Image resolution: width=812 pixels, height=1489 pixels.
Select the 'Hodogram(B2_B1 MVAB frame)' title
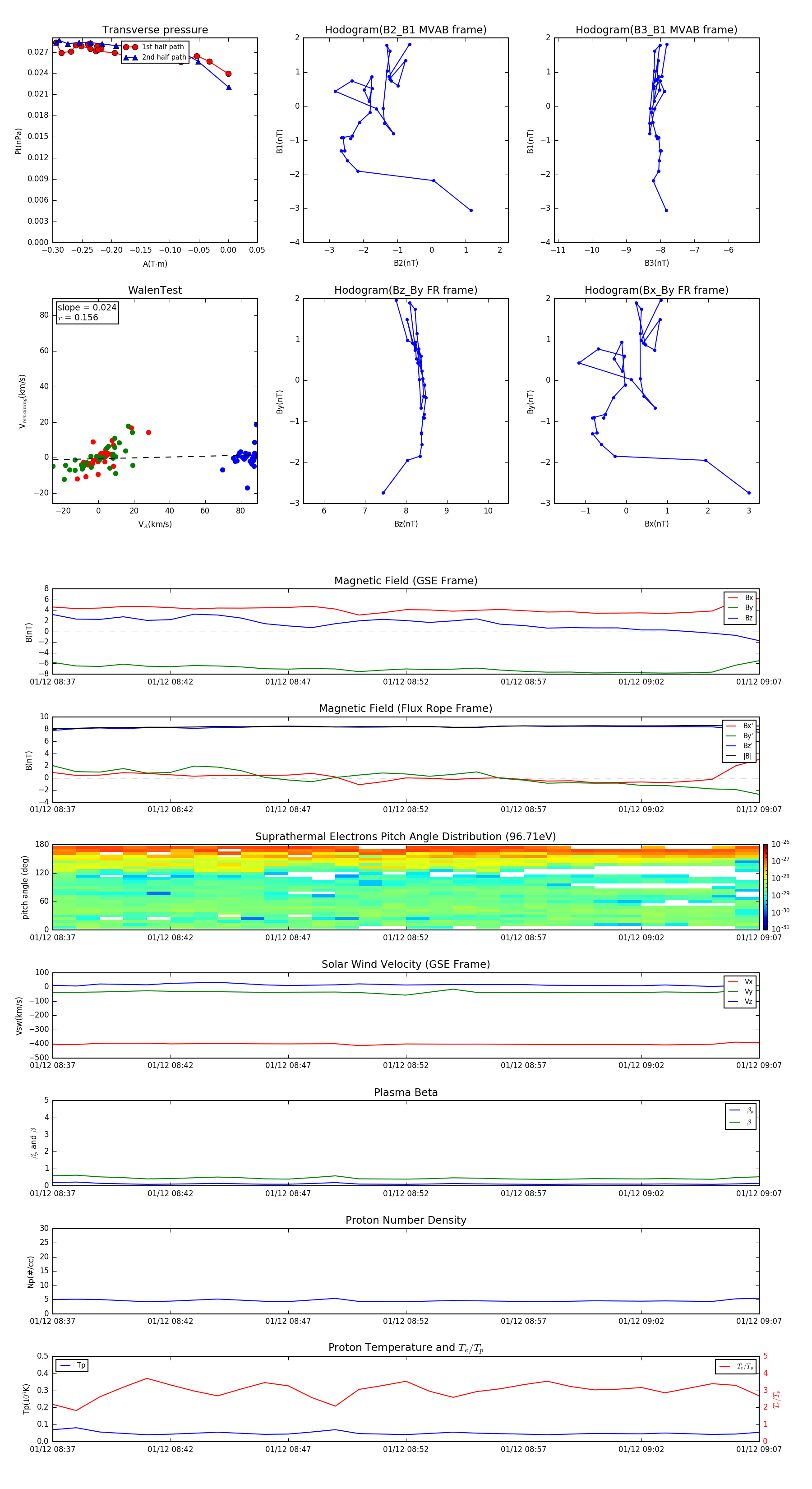click(x=406, y=30)
